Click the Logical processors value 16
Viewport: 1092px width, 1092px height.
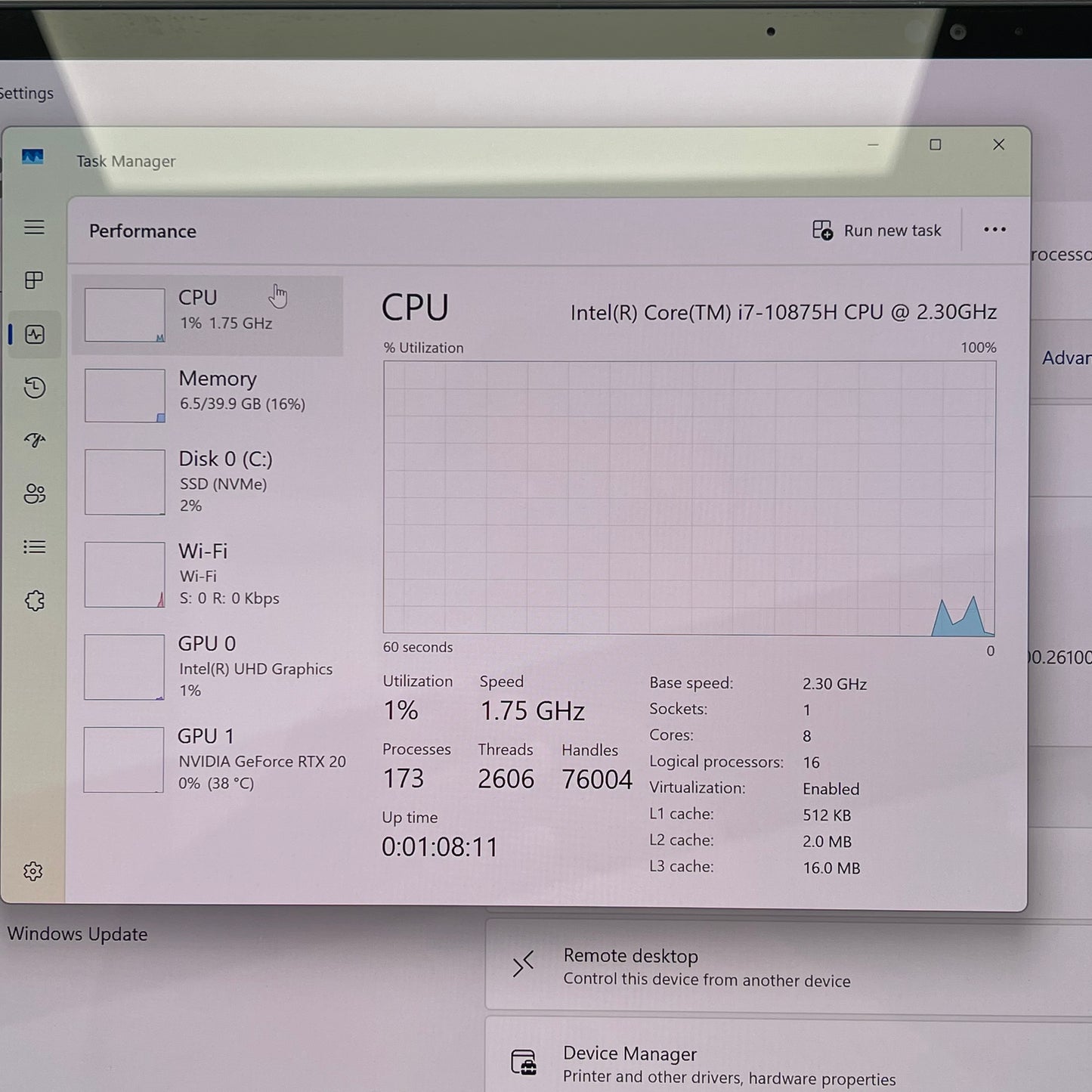811,763
